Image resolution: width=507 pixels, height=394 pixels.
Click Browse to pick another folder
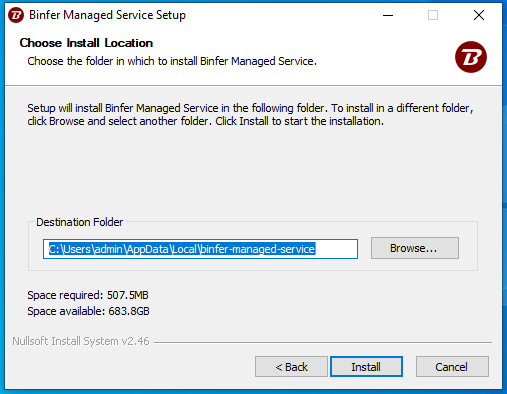(x=415, y=248)
